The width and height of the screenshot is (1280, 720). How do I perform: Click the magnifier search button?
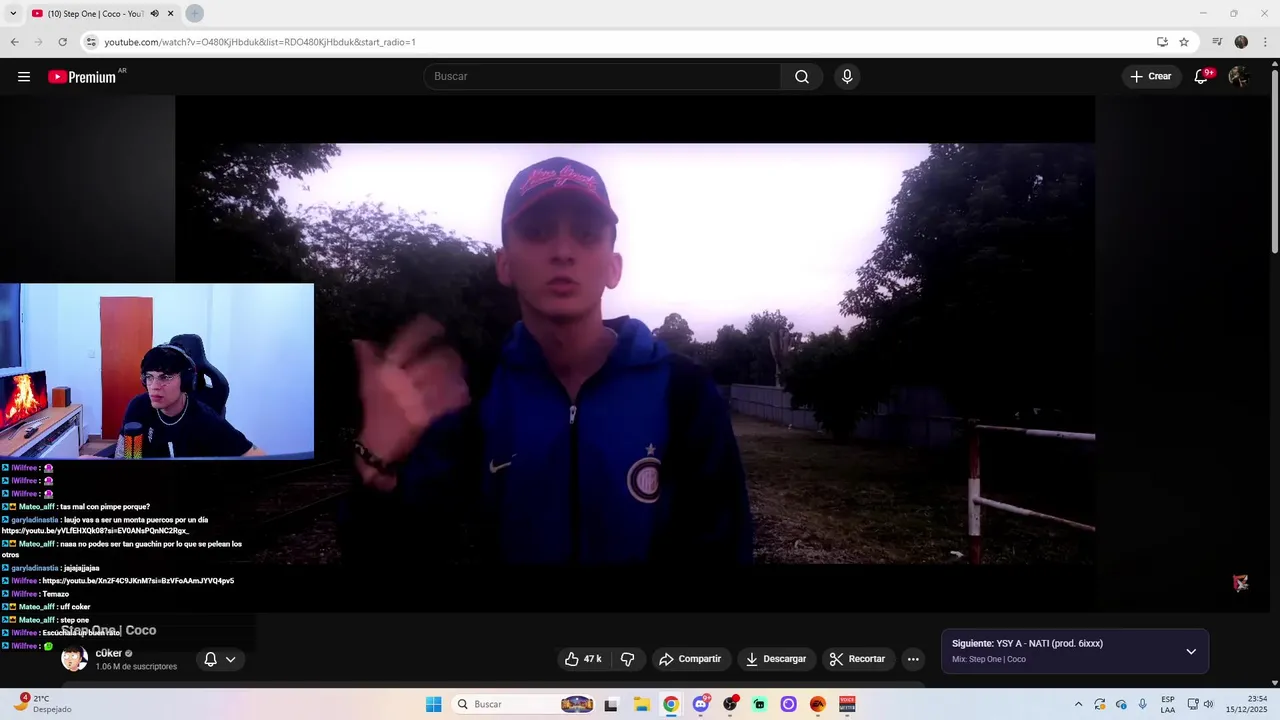(x=802, y=77)
